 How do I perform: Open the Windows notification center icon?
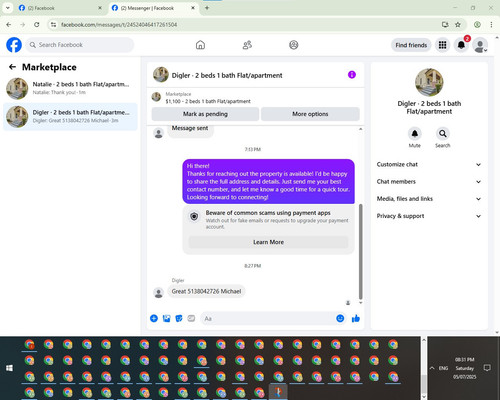[487, 368]
